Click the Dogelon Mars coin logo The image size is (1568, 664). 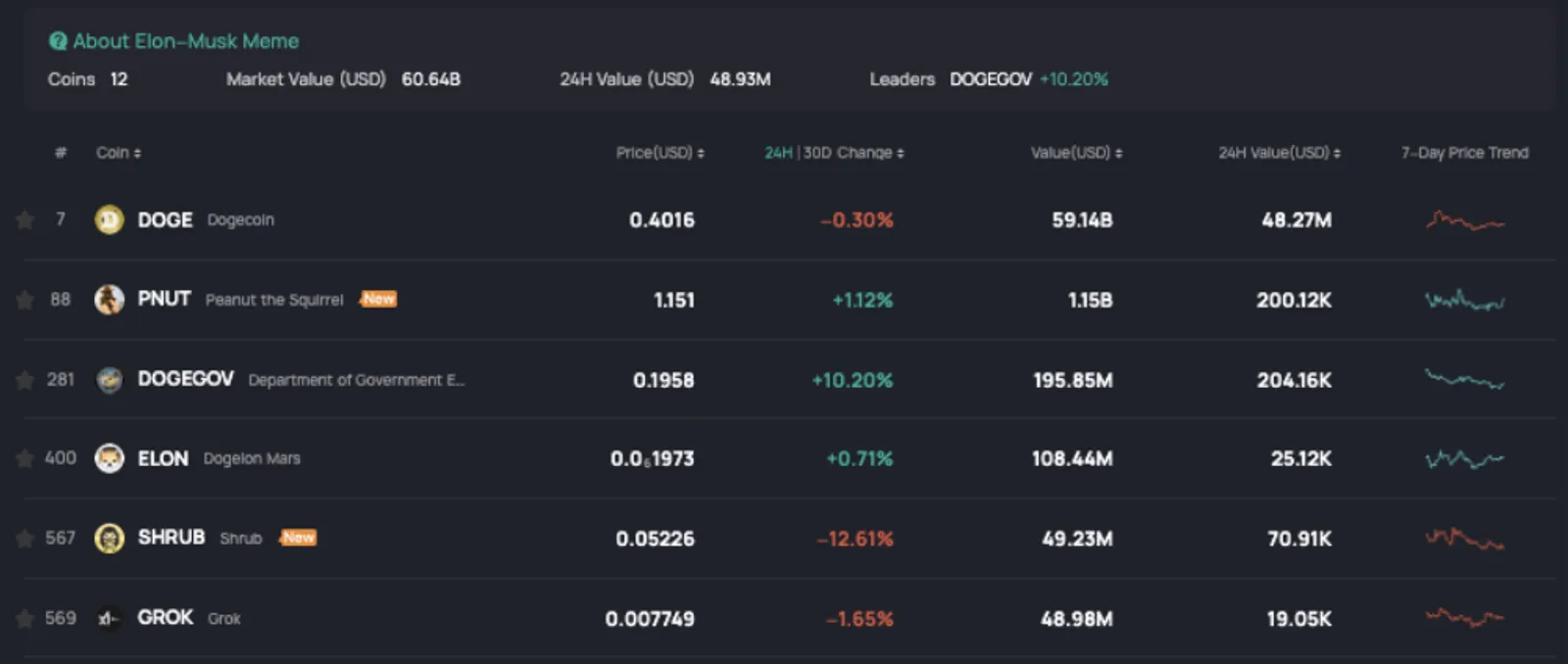[109, 458]
